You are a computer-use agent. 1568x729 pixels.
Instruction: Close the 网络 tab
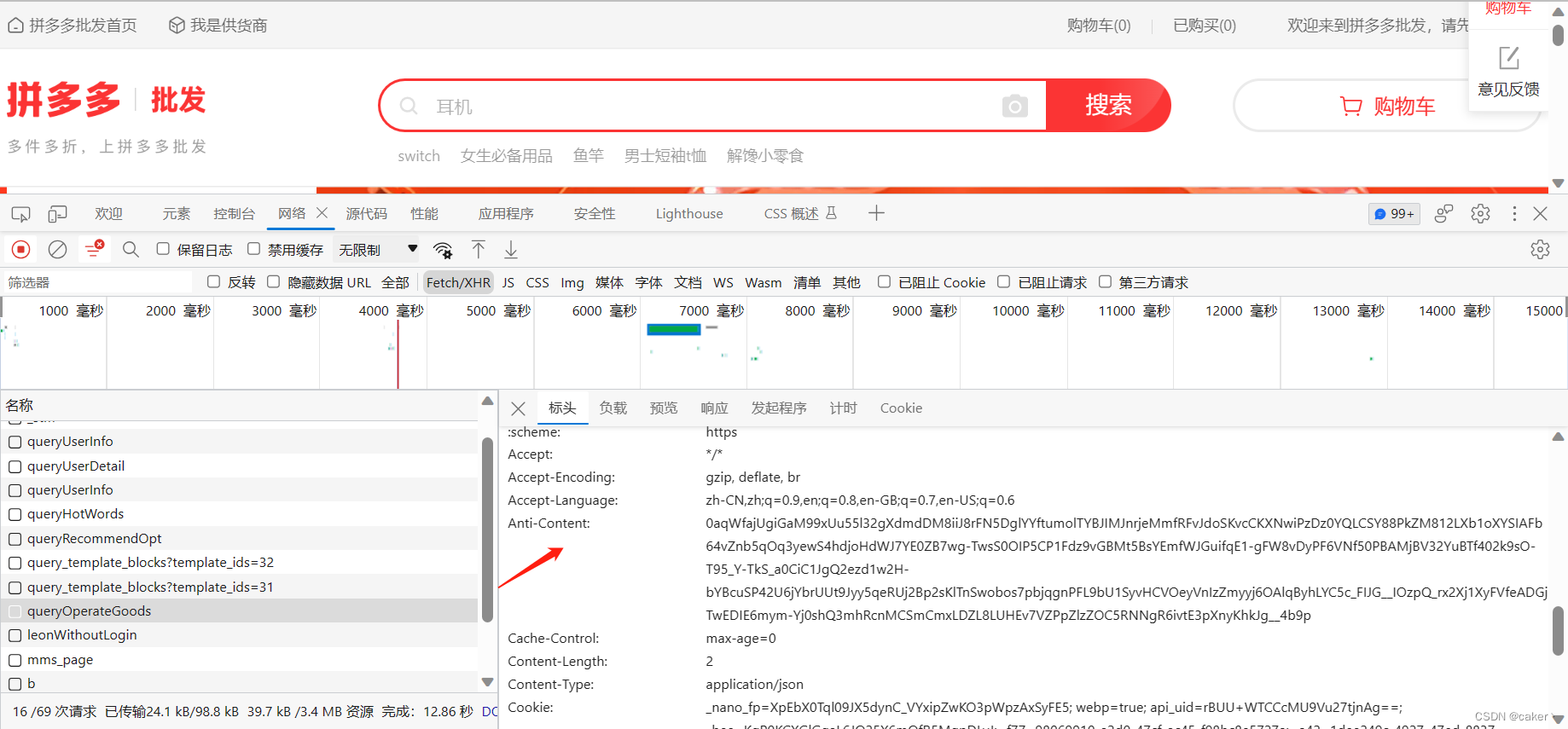pos(322,213)
